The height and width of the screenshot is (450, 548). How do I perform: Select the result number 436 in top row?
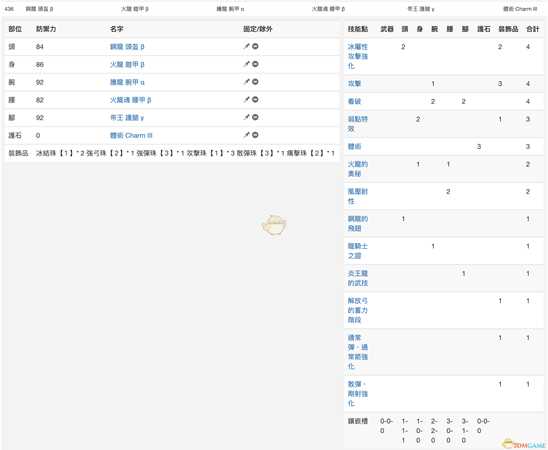tap(9, 9)
